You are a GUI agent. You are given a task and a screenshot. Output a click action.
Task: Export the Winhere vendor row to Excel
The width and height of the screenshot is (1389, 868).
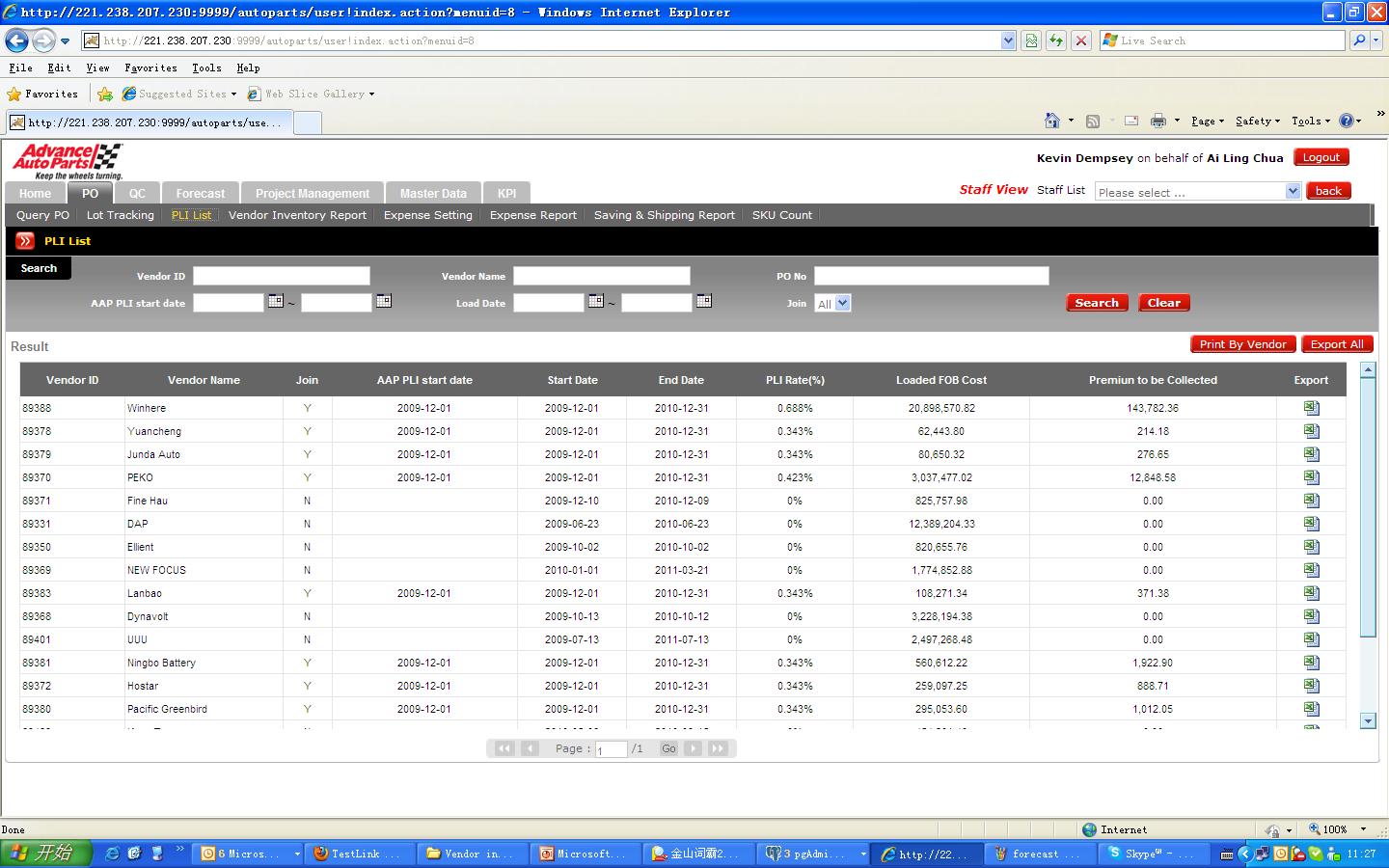[1311, 408]
